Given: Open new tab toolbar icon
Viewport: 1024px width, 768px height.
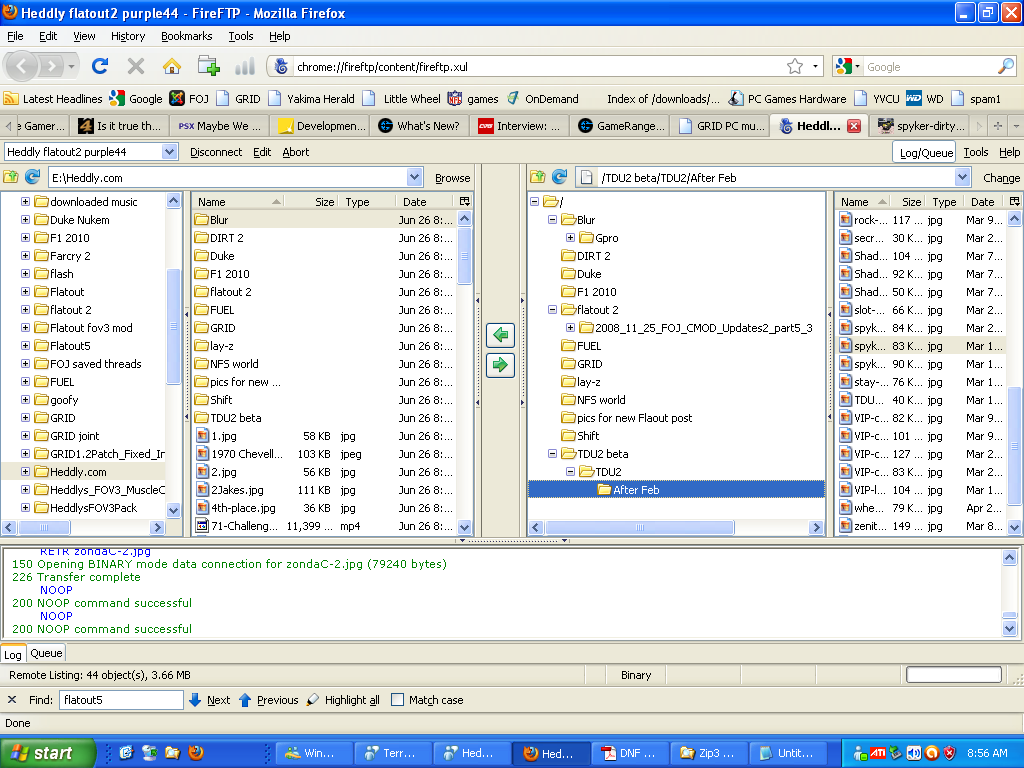Looking at the screenshot, I should [208, 66].
